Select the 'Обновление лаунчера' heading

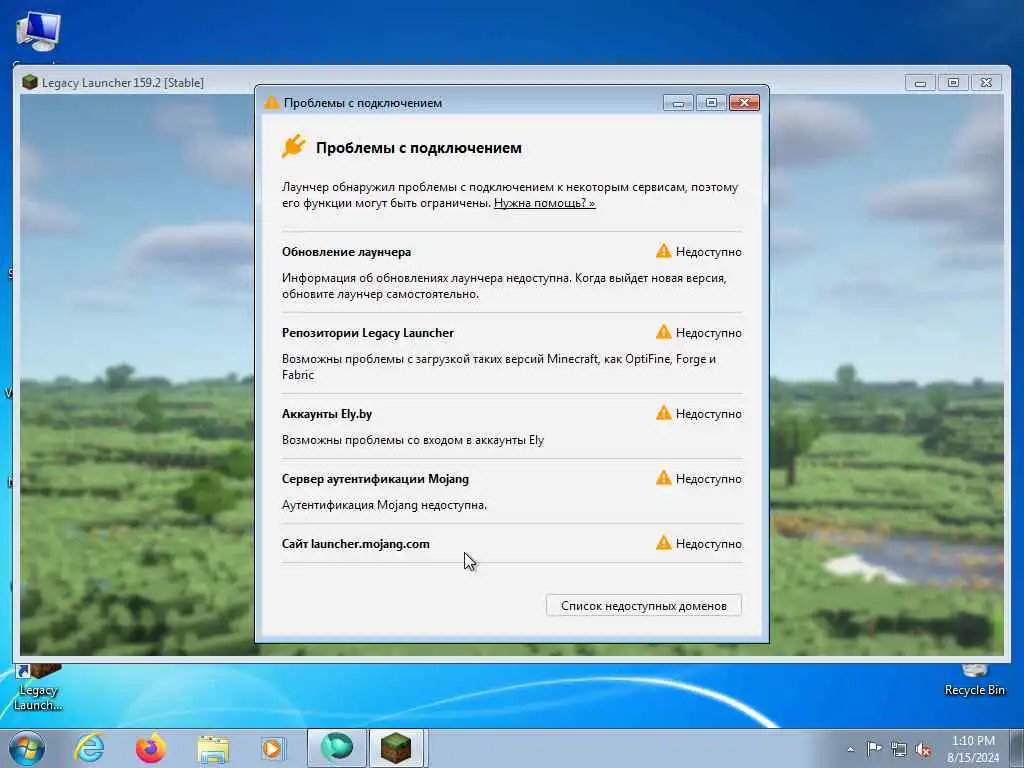tap(346, 252)
